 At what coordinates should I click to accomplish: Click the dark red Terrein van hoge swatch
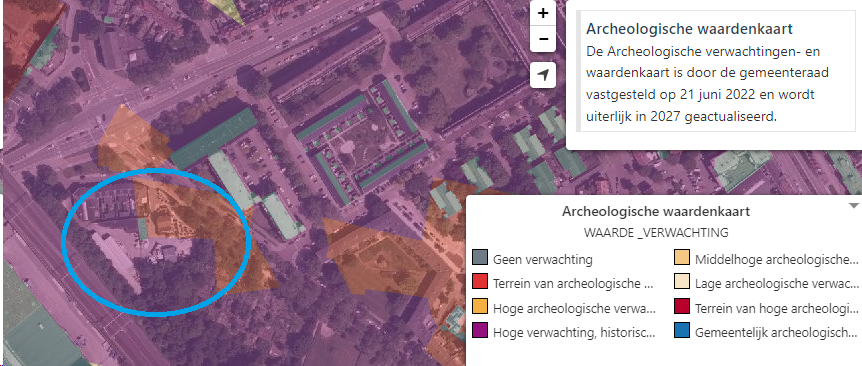pos(682,307)
